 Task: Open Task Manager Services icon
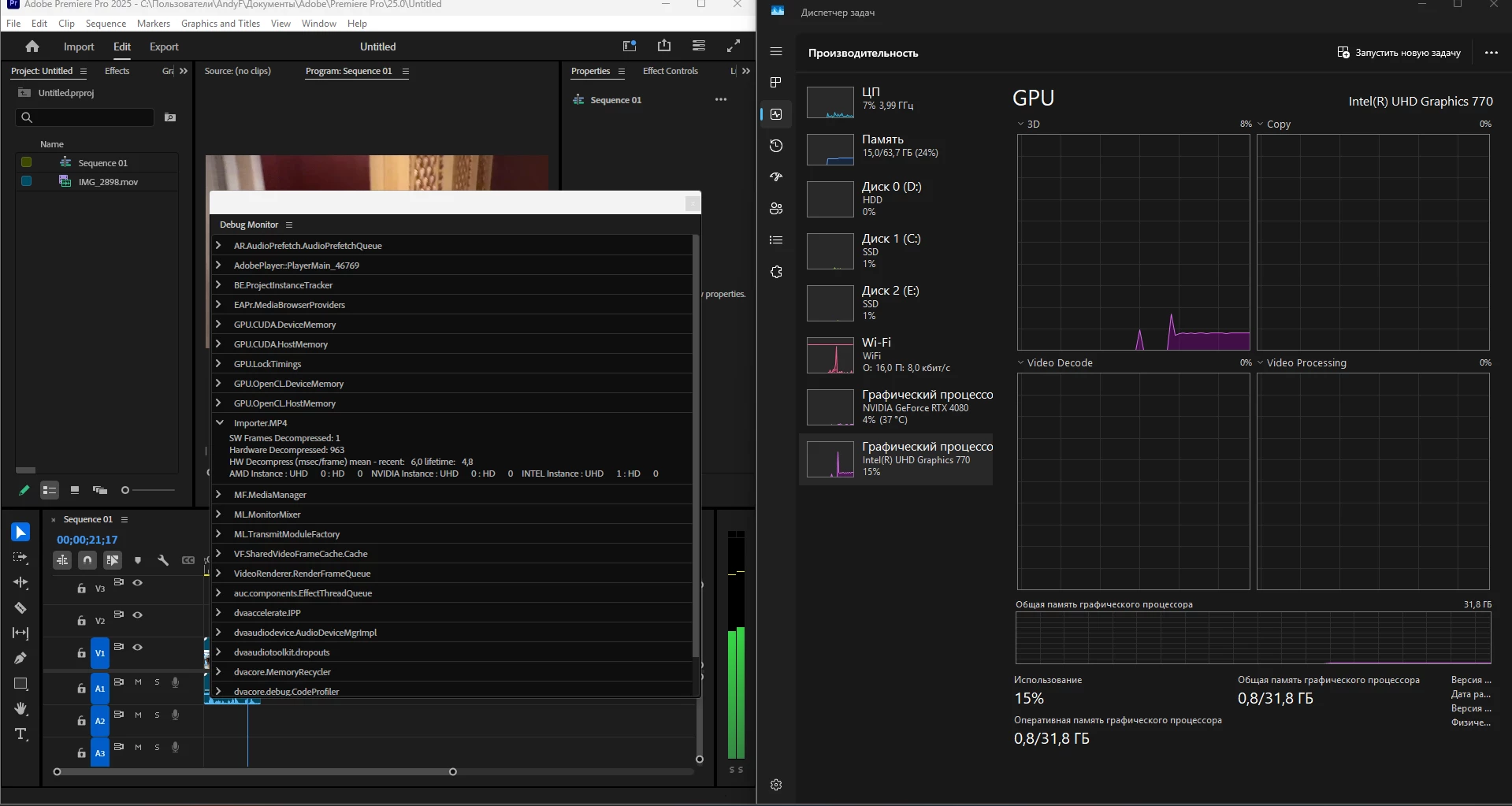776,272
